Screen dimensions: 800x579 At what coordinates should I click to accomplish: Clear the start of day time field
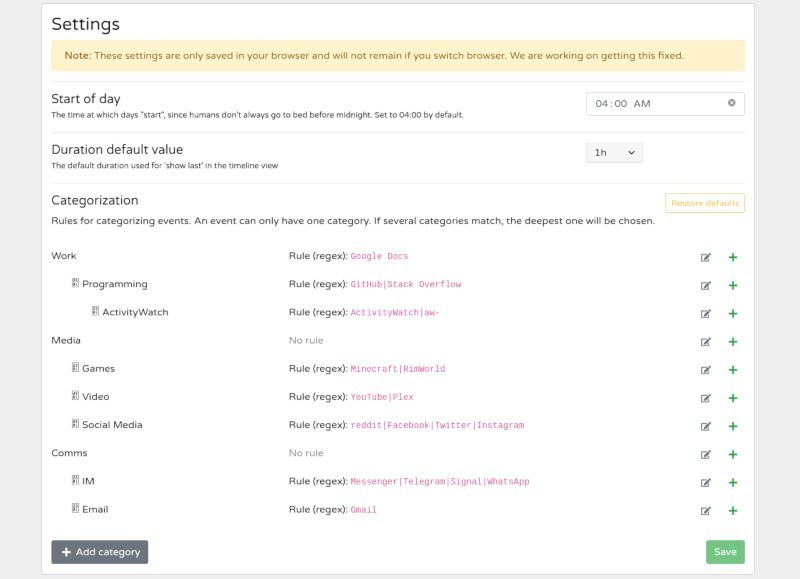pos(731,103)
